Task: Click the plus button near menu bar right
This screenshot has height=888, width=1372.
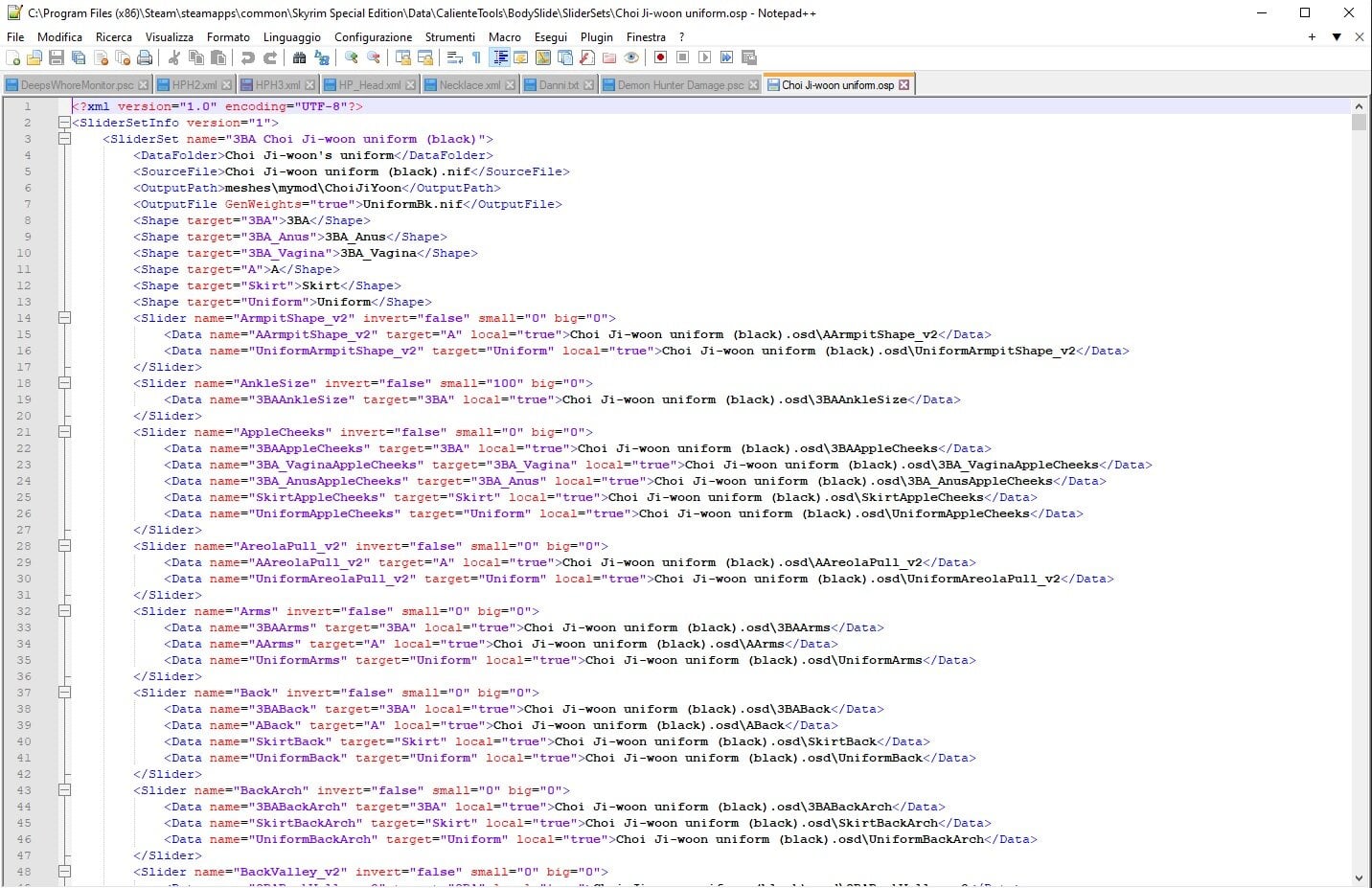Action: [1312, 36]
